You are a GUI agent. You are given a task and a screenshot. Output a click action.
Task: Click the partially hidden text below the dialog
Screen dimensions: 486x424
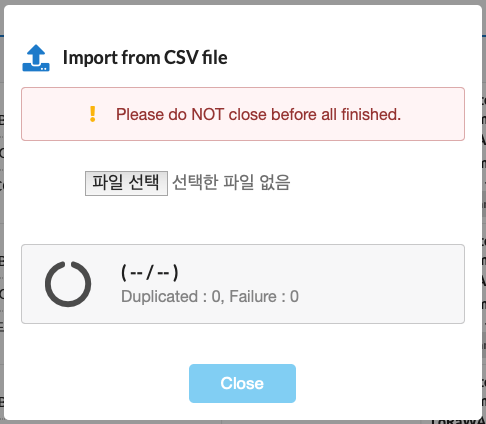(457, 422)
